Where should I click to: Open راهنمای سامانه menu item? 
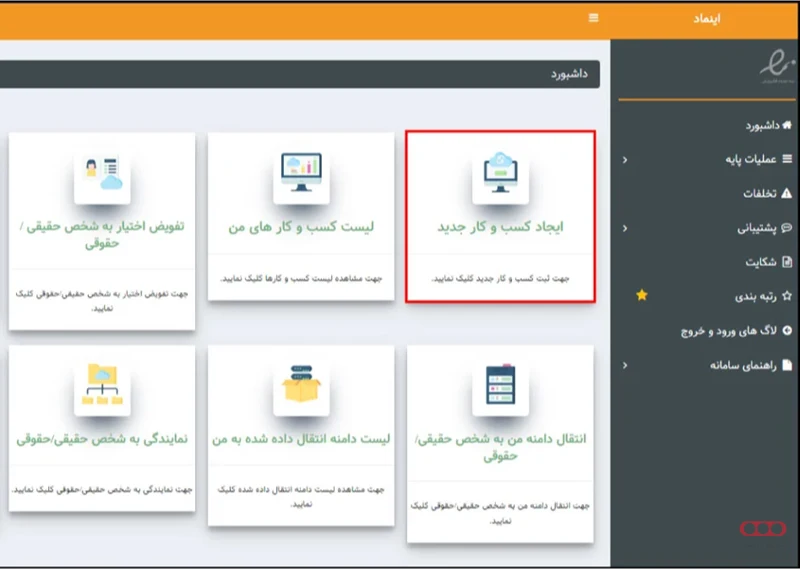[743, 365]
